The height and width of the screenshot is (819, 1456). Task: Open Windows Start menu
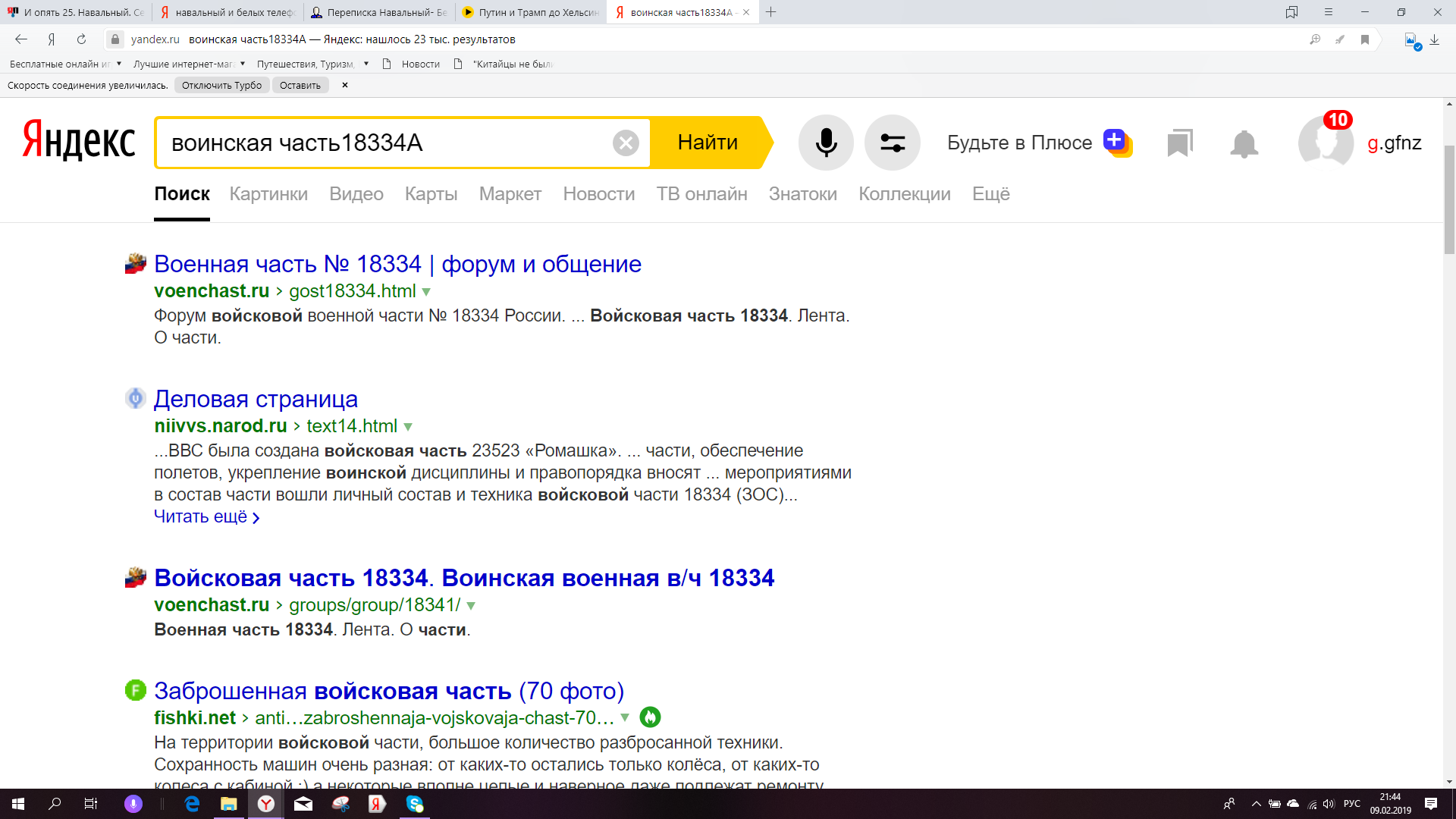[18, 804]
